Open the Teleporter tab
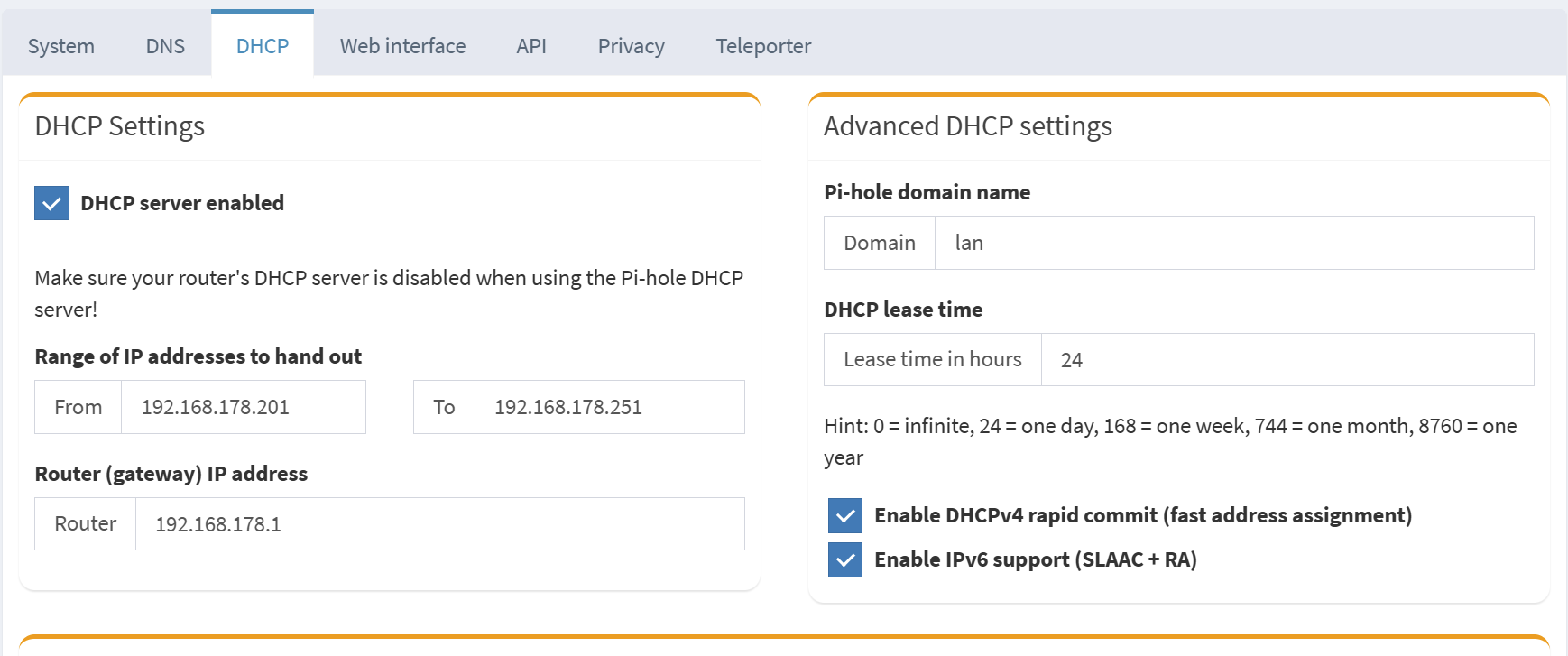 (763, 46)
